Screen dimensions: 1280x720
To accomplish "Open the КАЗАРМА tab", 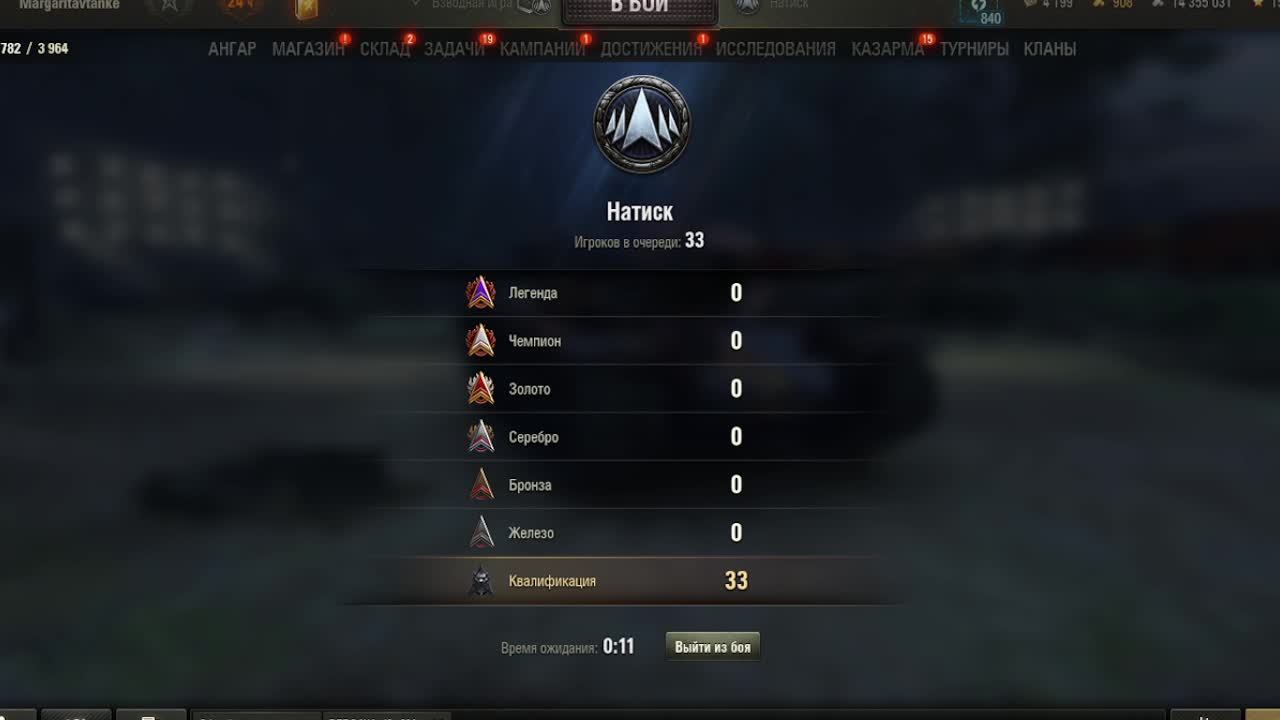I will 888,49.
